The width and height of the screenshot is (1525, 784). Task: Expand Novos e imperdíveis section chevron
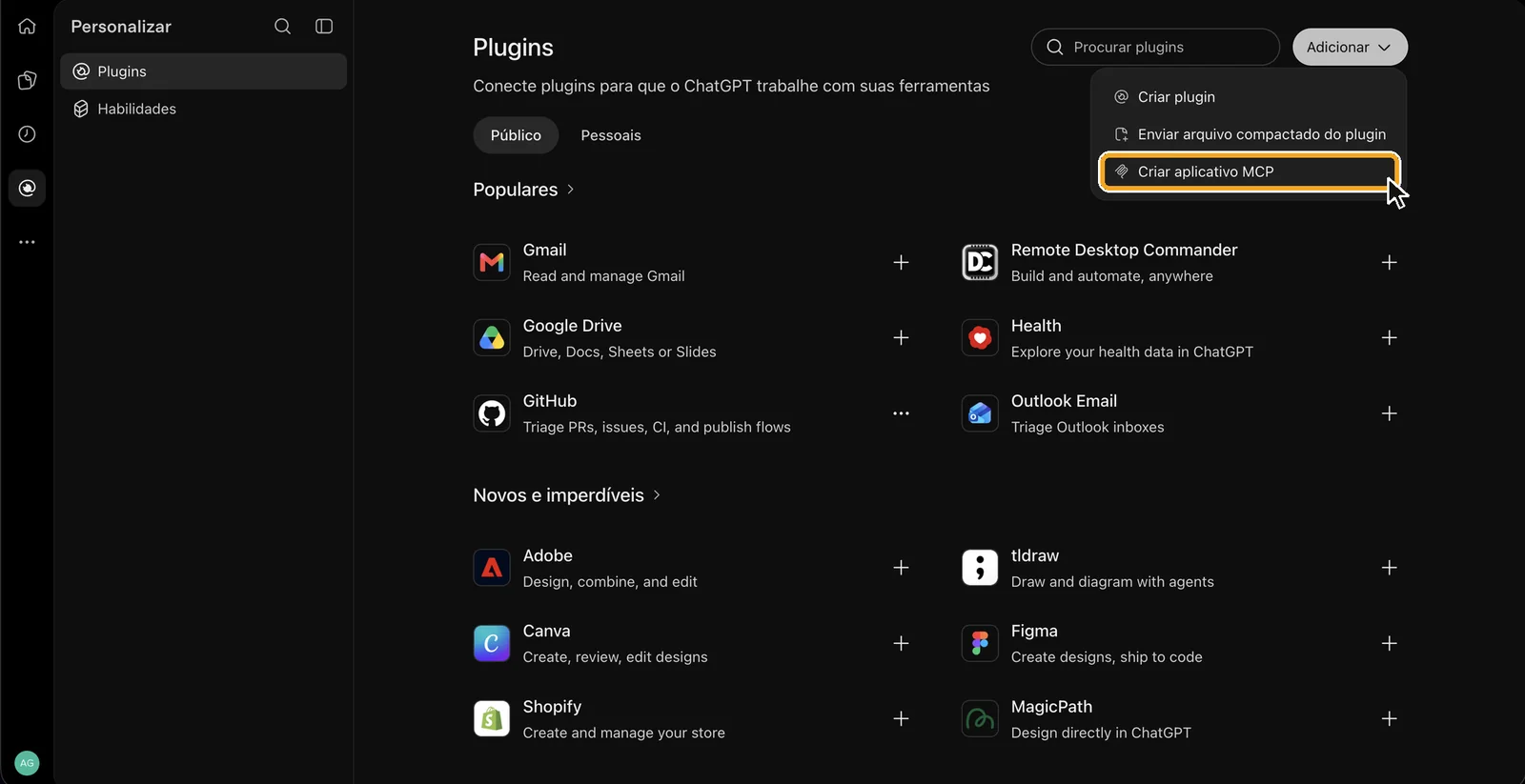pos(657,495)
